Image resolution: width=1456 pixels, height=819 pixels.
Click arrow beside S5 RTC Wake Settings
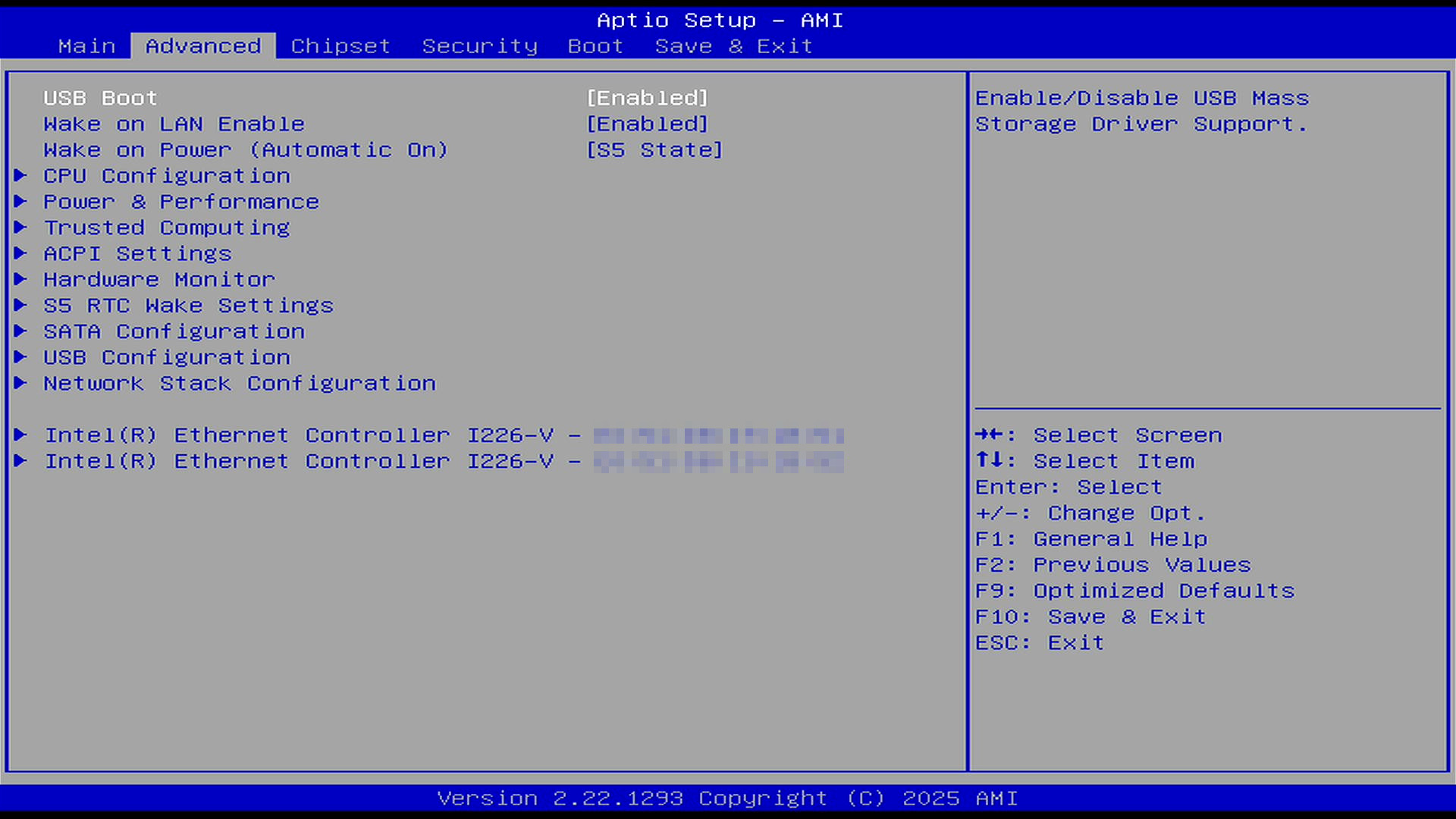coord(20,306)
